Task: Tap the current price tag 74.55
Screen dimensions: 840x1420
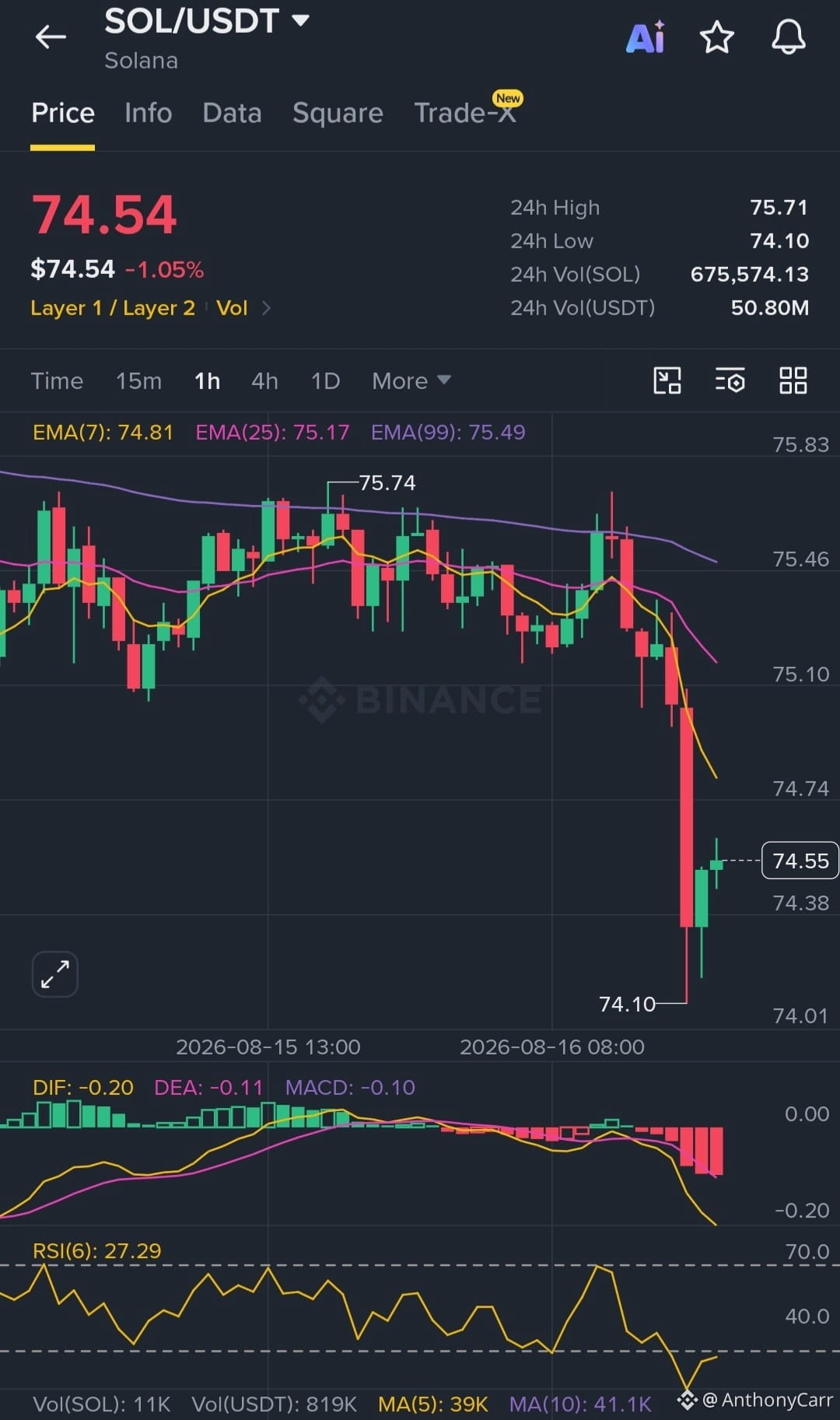Action: (x=800, y=861)
